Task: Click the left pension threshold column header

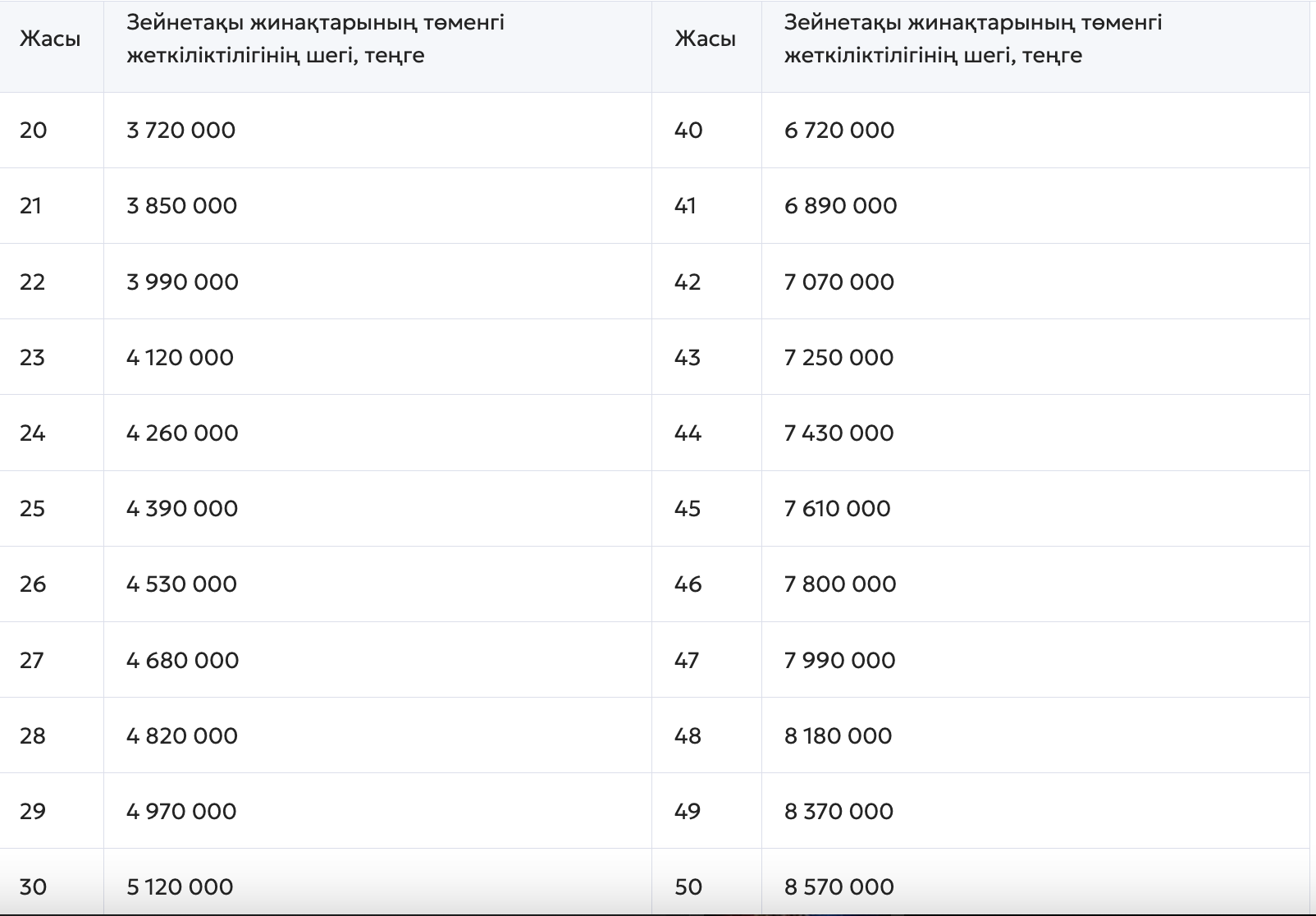Action: point(315,39)
